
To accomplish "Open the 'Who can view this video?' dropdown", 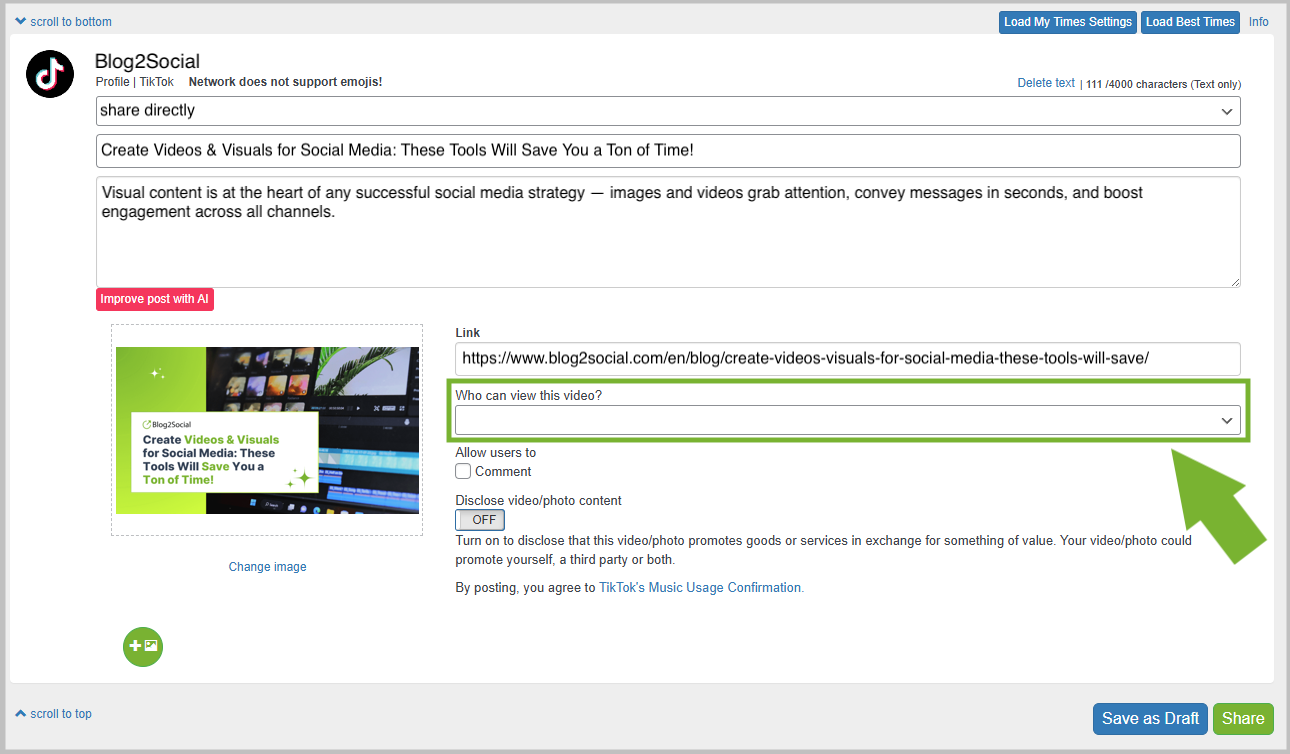I will 847,420.
